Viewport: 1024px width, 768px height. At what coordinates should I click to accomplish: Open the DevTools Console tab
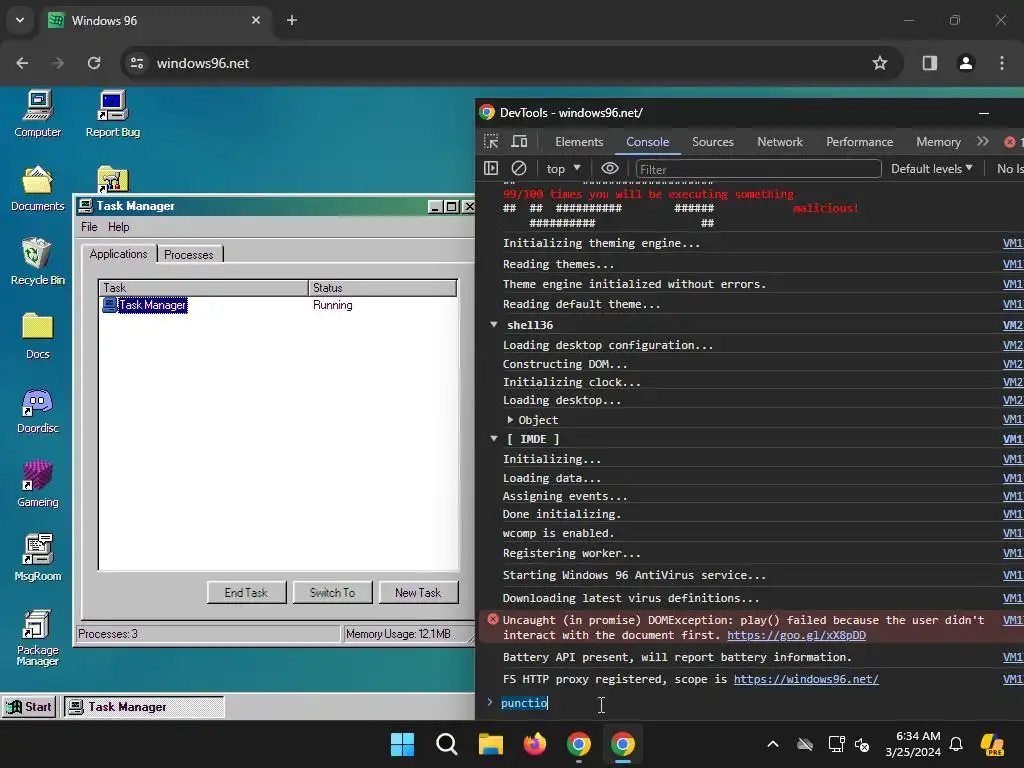(x=647, y=142)
